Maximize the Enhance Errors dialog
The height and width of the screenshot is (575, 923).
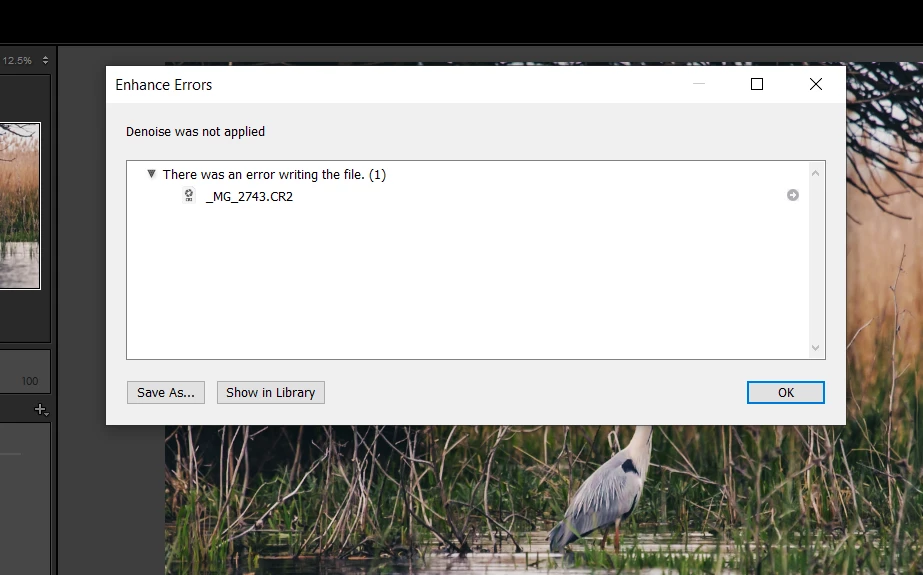tap(757, 84)
